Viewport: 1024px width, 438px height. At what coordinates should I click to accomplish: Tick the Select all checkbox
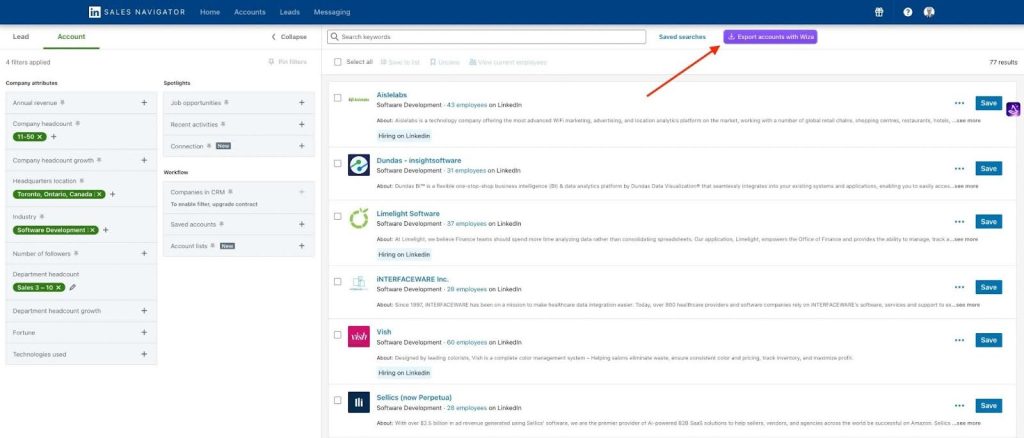(338, 62)
